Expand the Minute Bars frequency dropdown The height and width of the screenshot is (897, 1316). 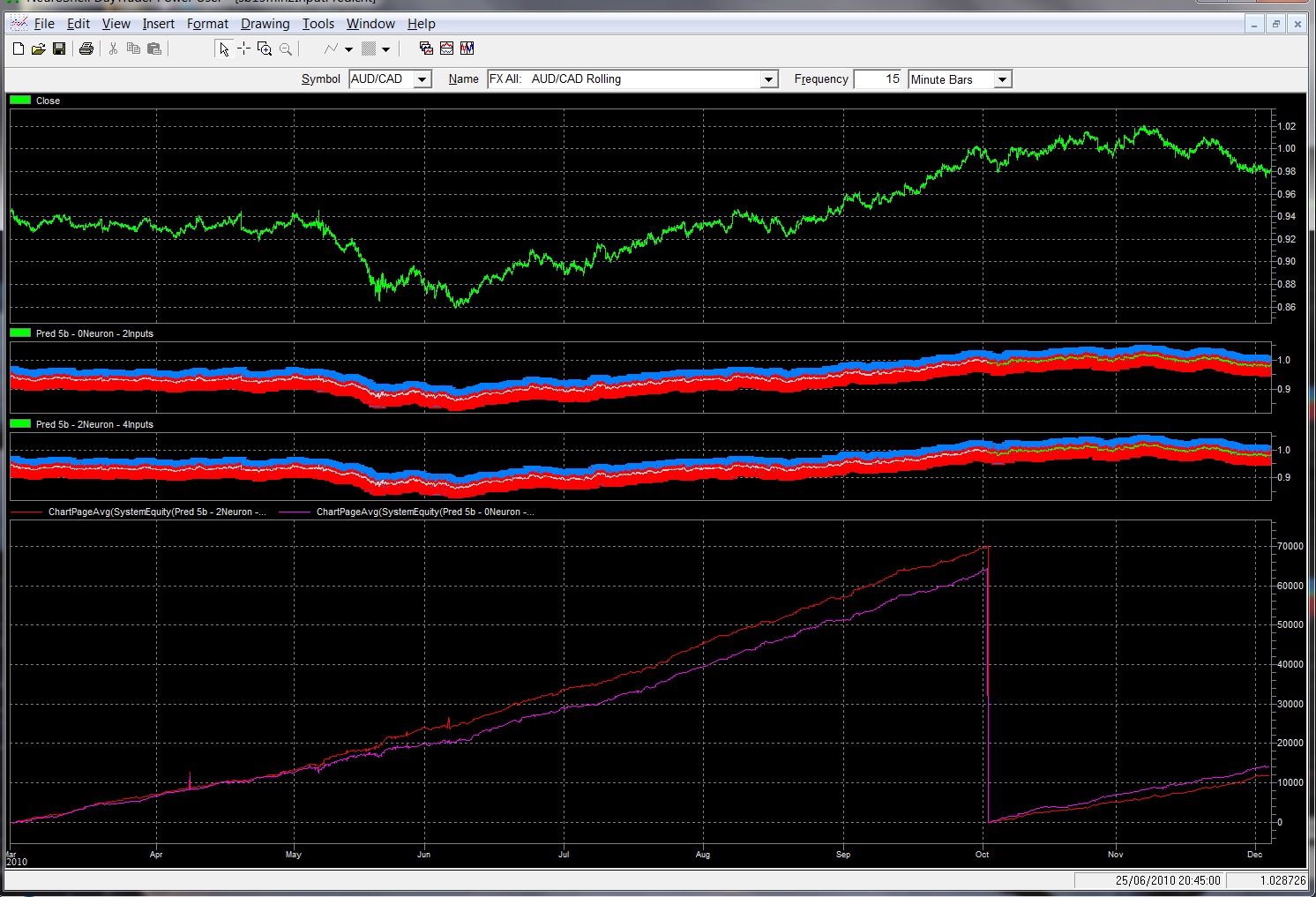click(x=1002, y=79)
